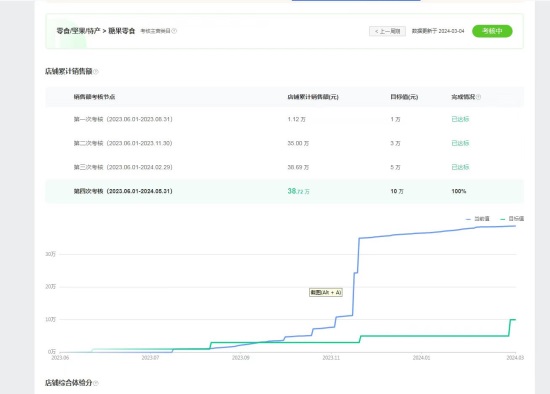Click the green 考核中 status button
The height and width of the screenshot is (394, 550).
pyautogui.click(x=492, y=31)
